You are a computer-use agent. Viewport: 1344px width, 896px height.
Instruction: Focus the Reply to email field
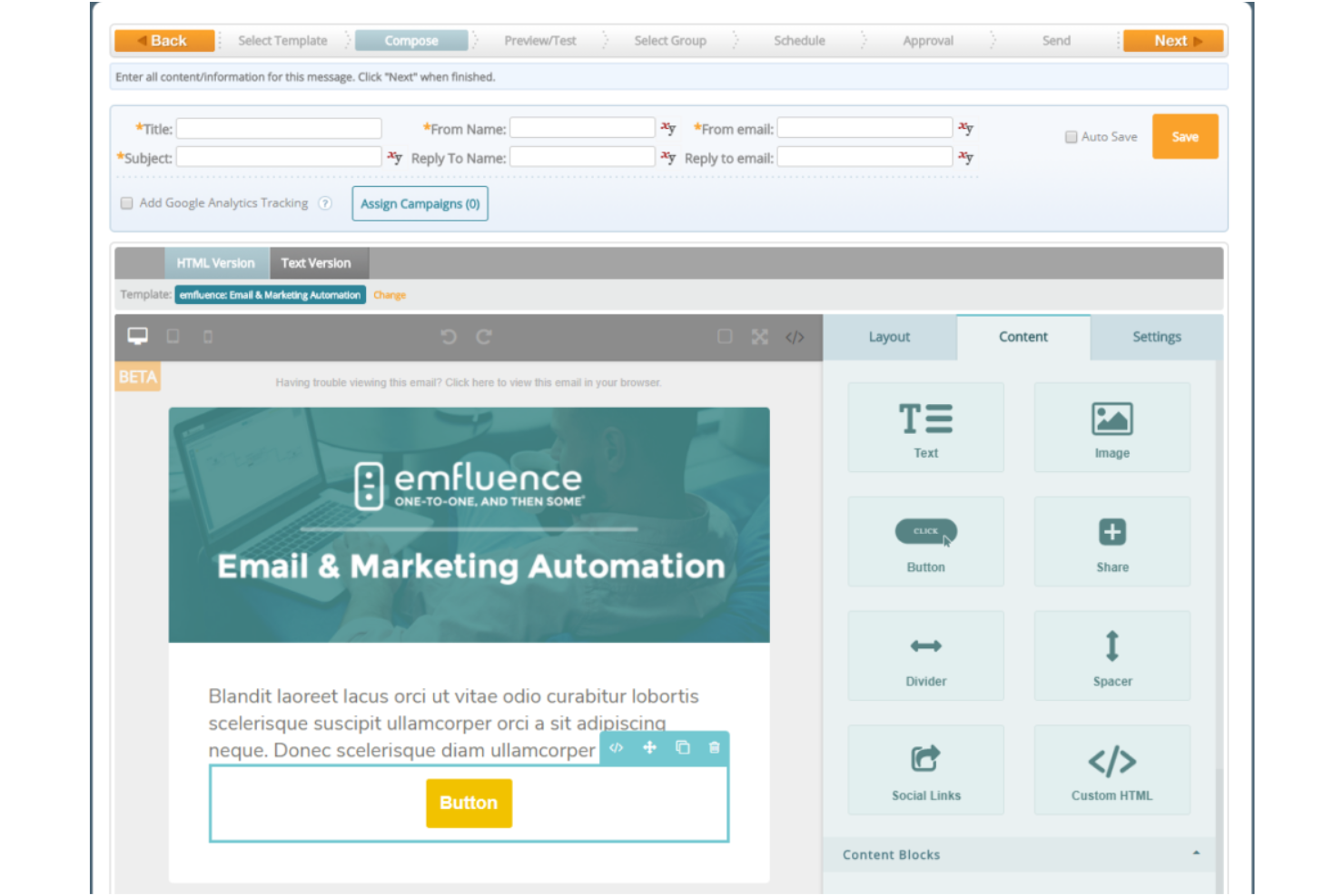pos(865,157)
